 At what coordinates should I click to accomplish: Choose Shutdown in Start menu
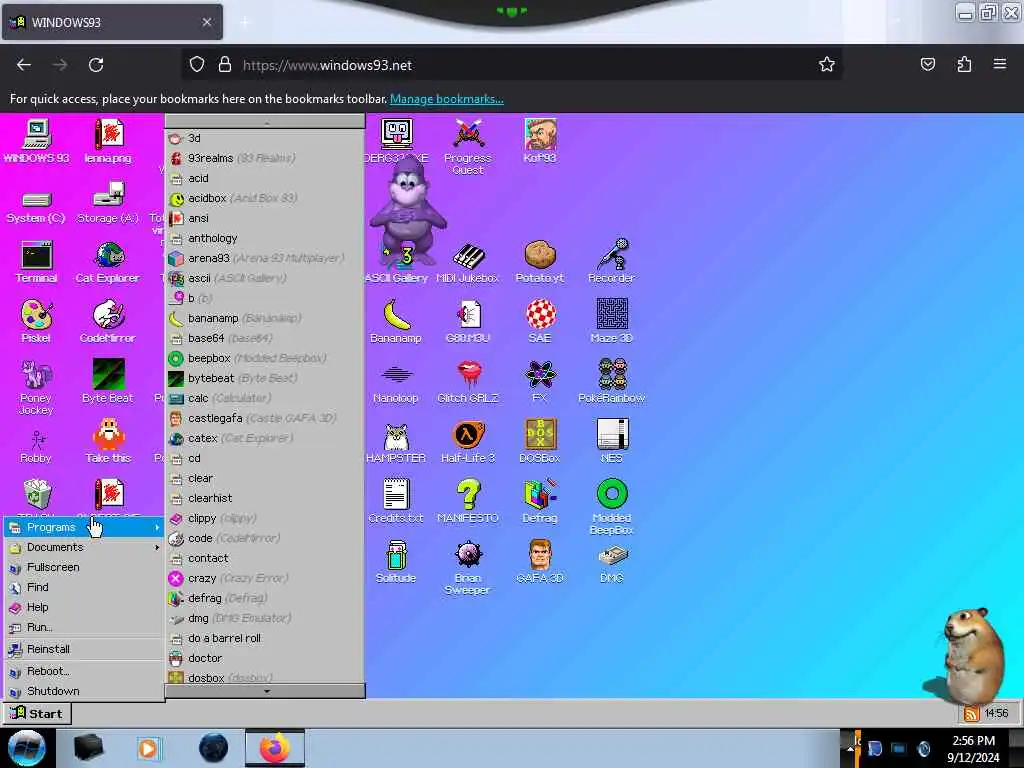tap(84, 691)
